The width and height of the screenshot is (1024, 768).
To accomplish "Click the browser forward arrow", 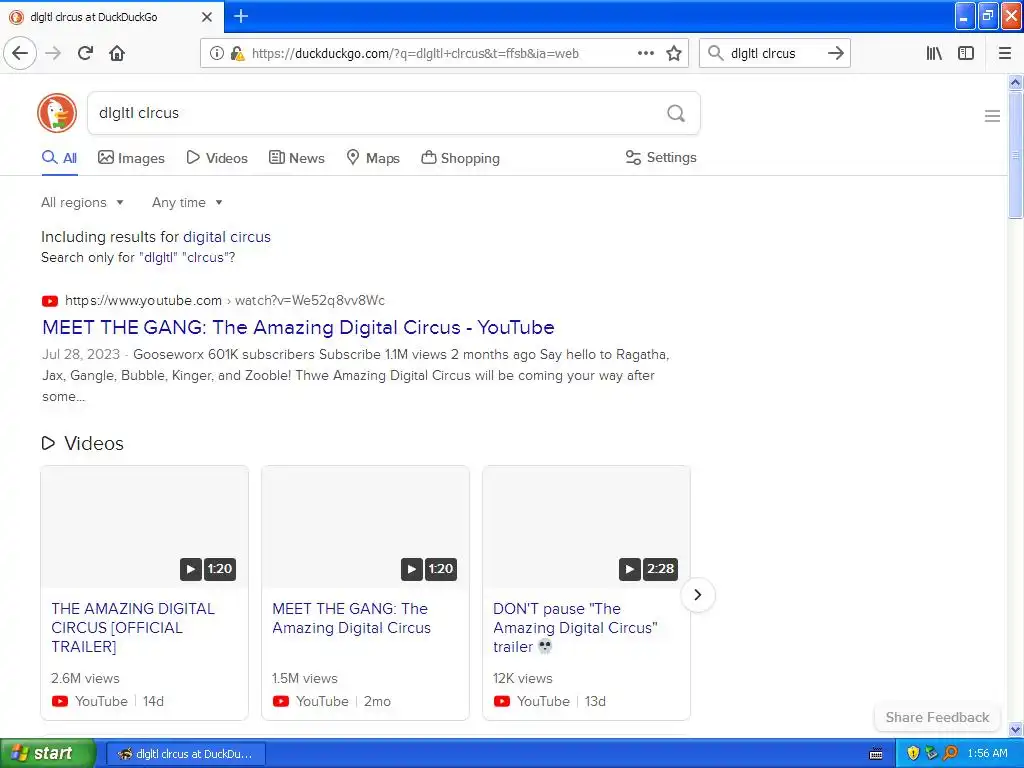I will click(53, 53).
